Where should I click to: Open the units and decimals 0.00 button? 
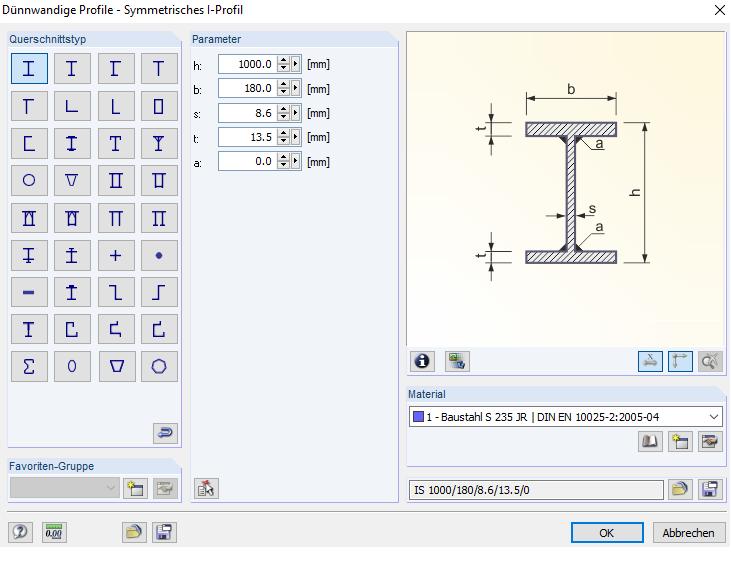point(54,532)
